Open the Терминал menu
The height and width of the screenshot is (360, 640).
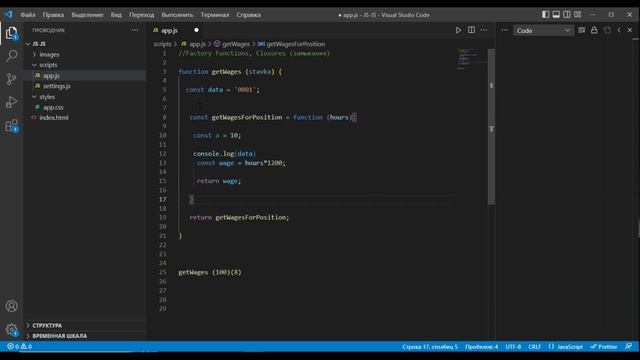click(215, 15)
